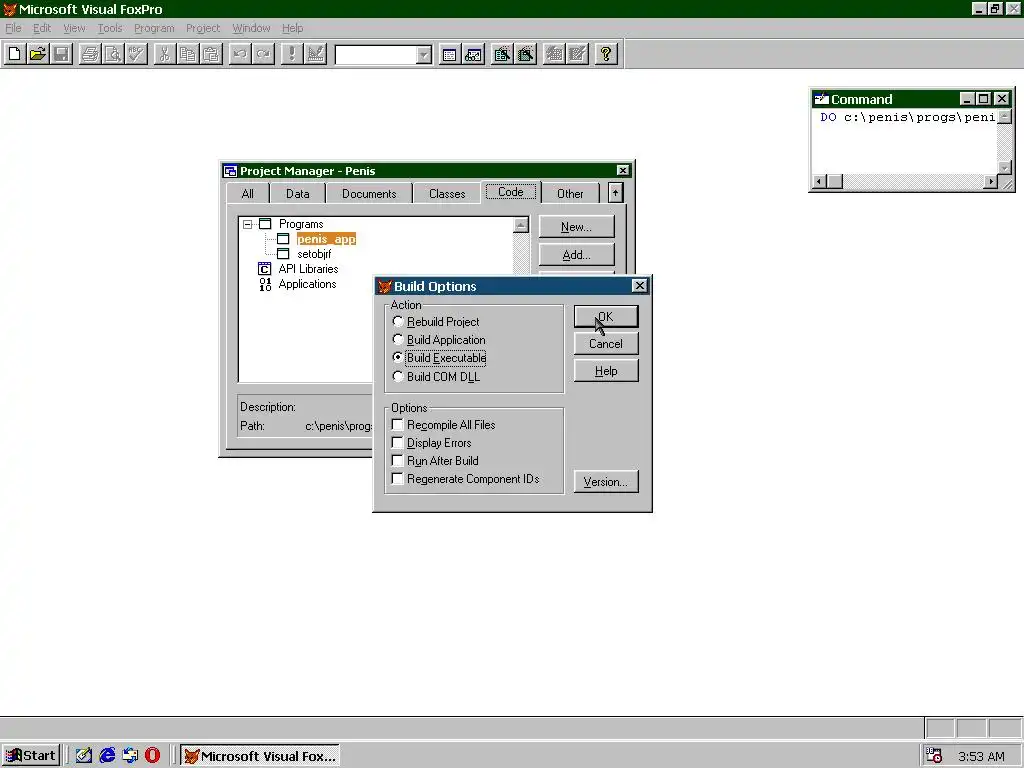Screen dimensions: 1024x768
Task: Click the Command window's right scroll arrow
Action: (991, 182)
